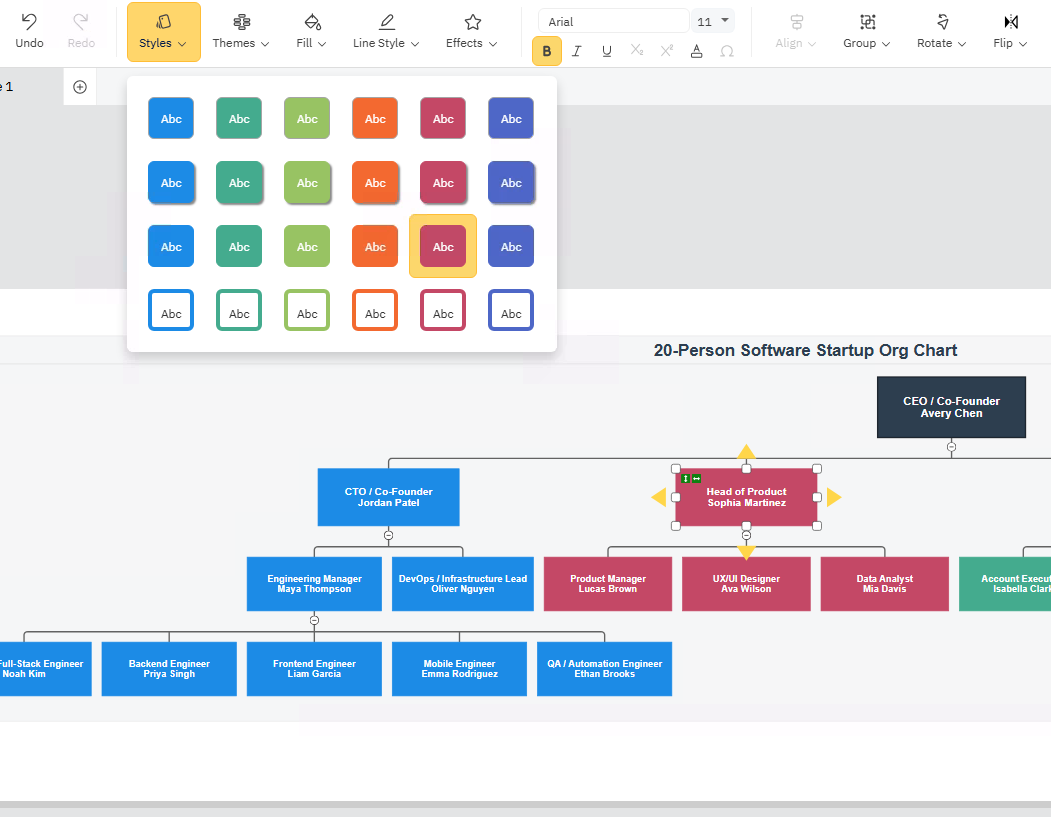
Task: Click the Undo button
Action: [29, 32]
